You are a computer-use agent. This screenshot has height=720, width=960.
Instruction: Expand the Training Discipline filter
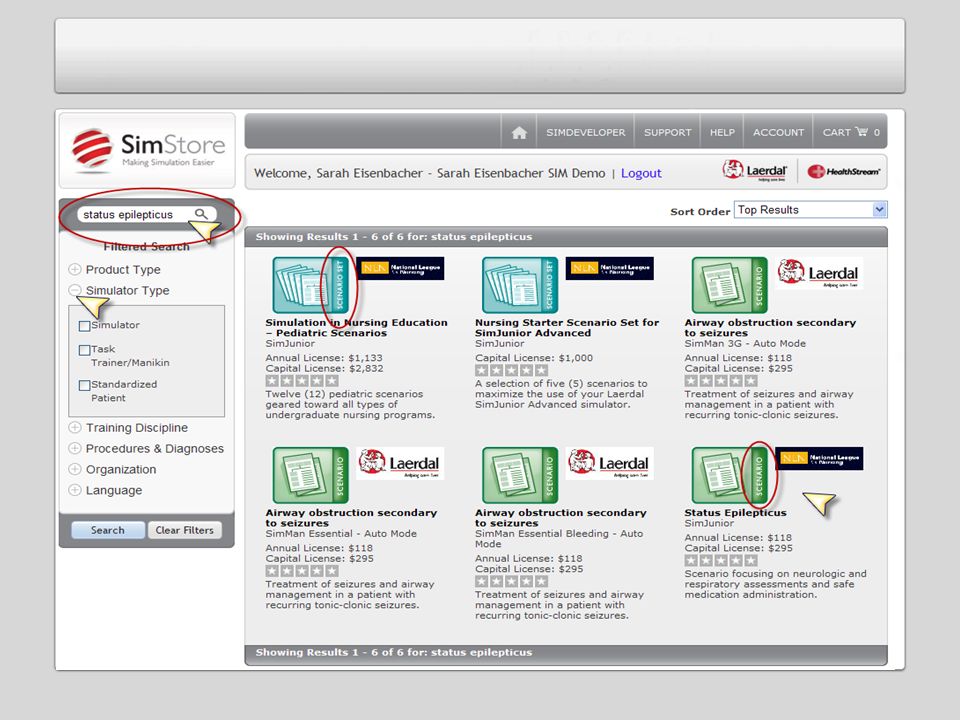(x=75, y=427)
